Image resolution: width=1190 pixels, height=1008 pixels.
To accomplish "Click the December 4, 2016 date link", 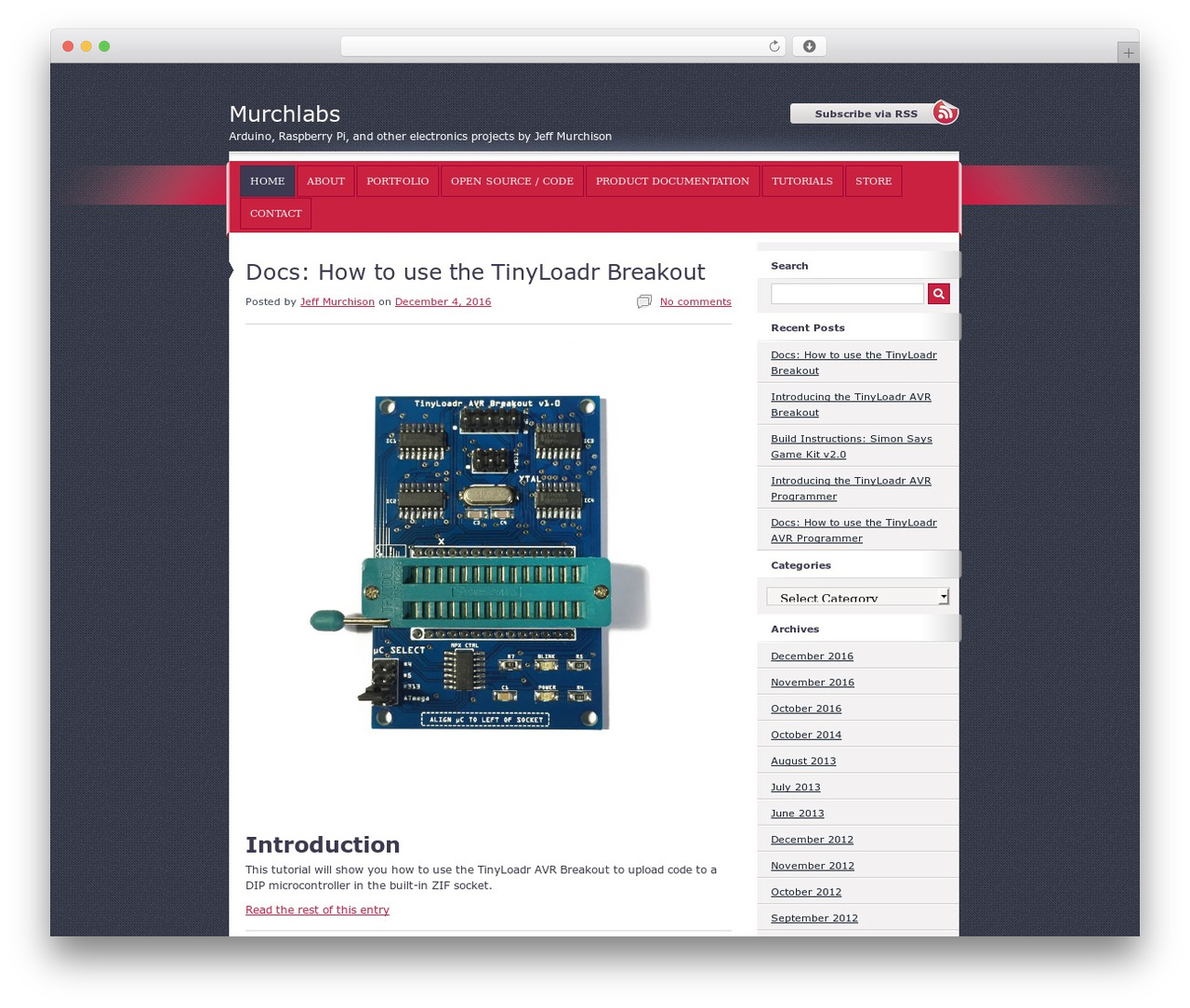I will (443, 301).
